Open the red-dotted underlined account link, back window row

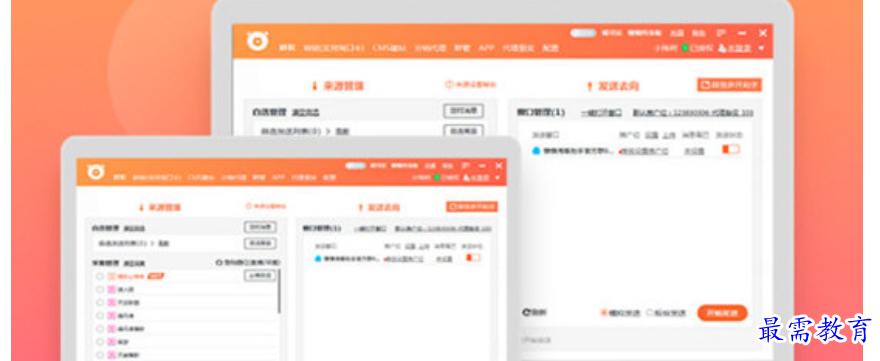tap(644, 151)
